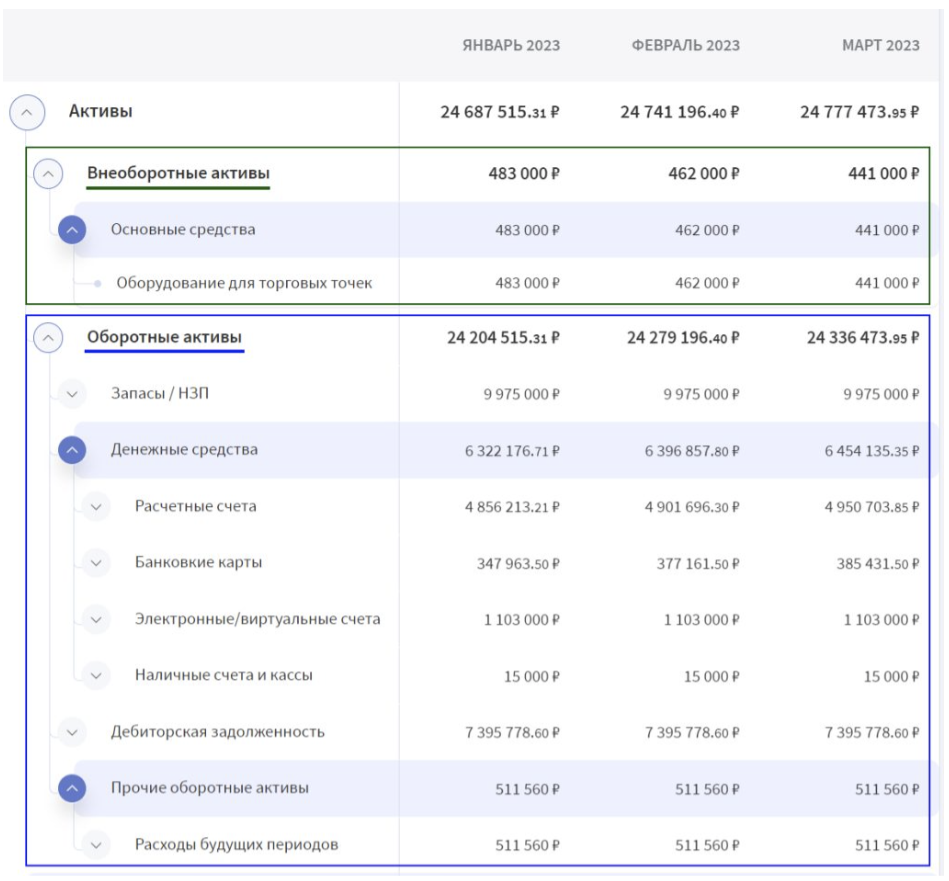This screenshot has height=881, width=949.
Task: Expand Наличные счета и кассы row
Action: (x=96, y=676)
